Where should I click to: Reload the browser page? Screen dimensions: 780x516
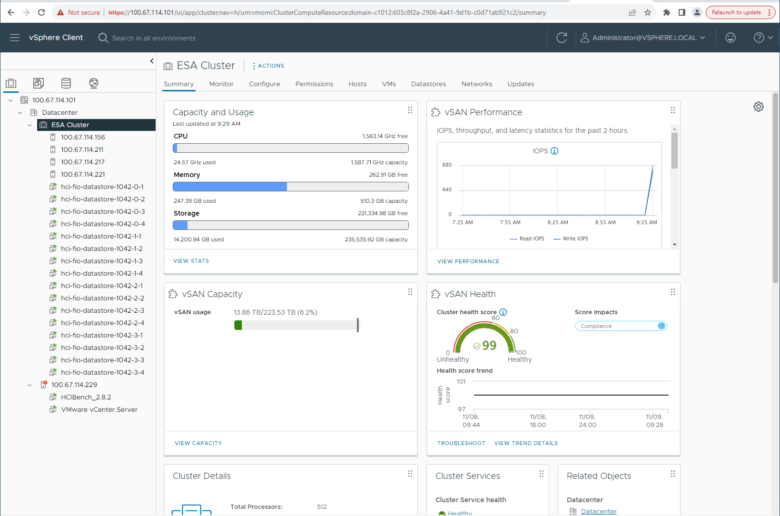point(41,12)
